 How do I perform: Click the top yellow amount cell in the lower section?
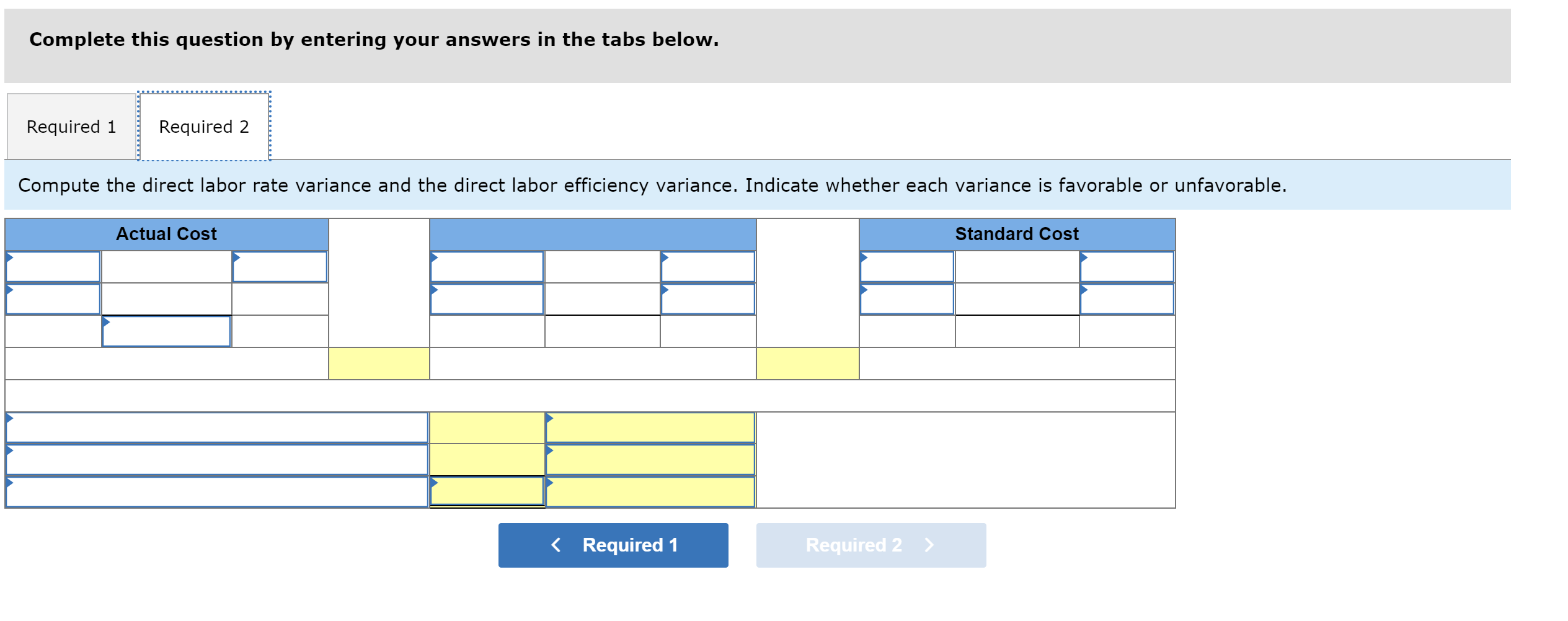[487, 428]
